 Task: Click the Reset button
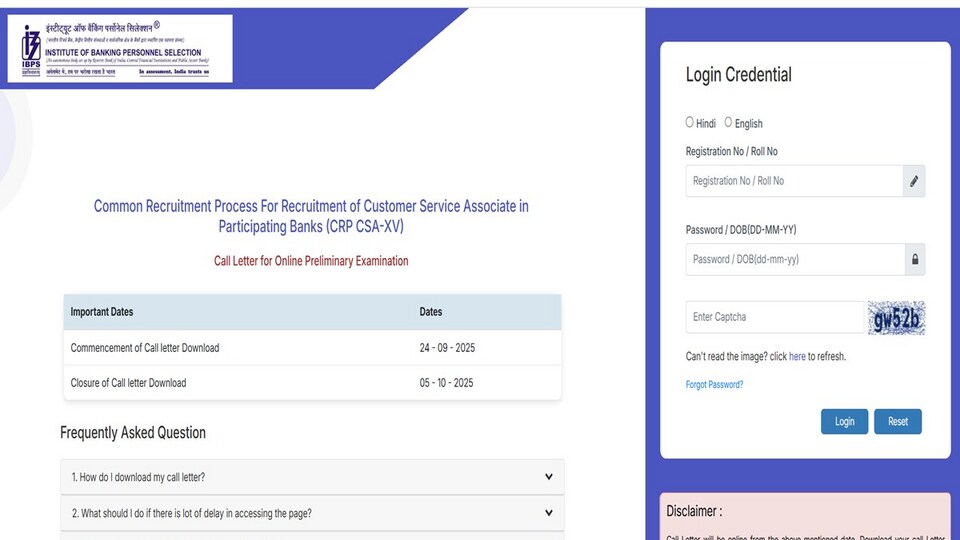coord(898,421)
